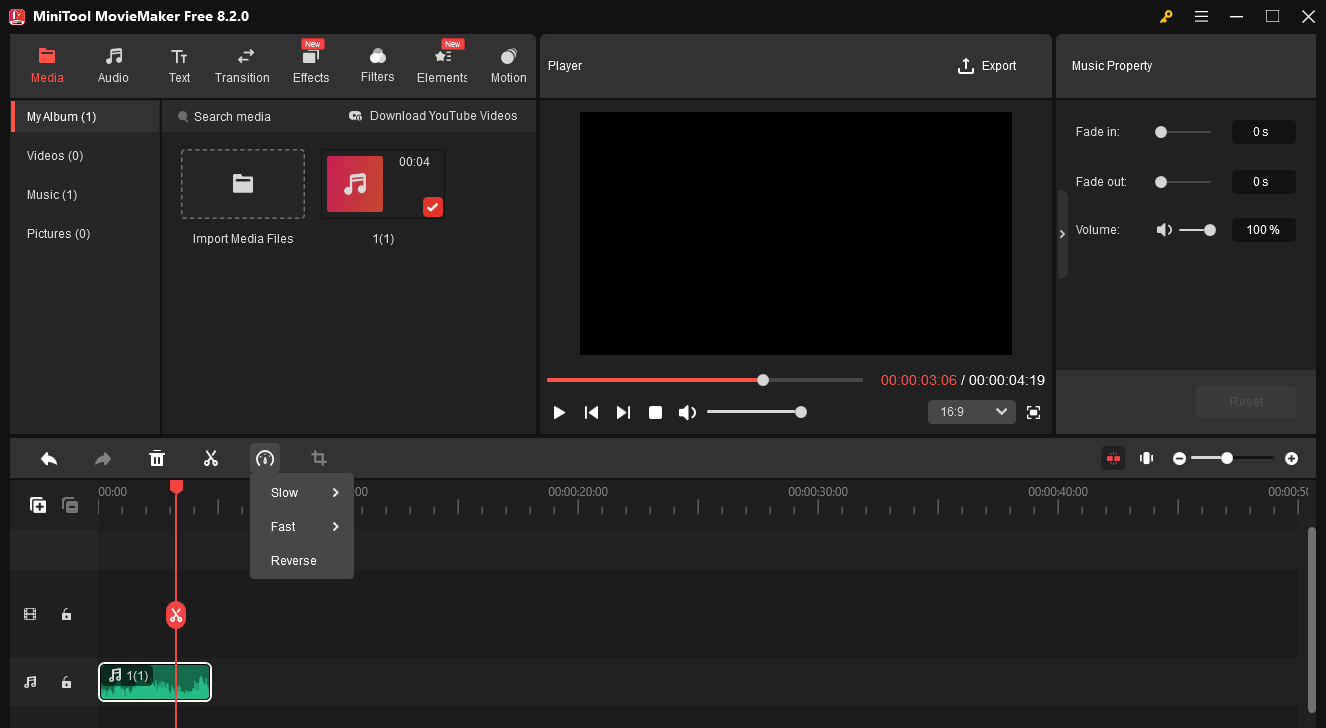Collapse the Music Property panel arrow
The image size is (1326, 728).
click(x=1062, y=234)
